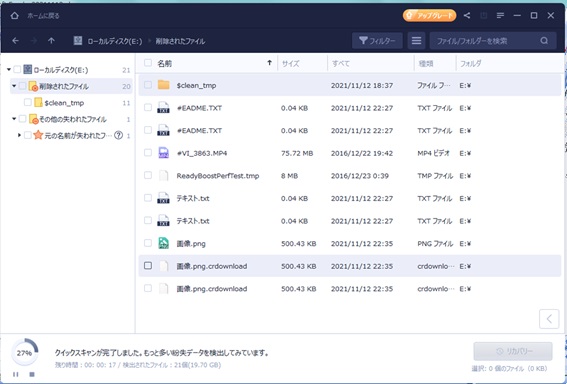Click the ローカルディスク(E:) breadcrumb
This screenshot has height=384, width=567.
click(115, 41)
